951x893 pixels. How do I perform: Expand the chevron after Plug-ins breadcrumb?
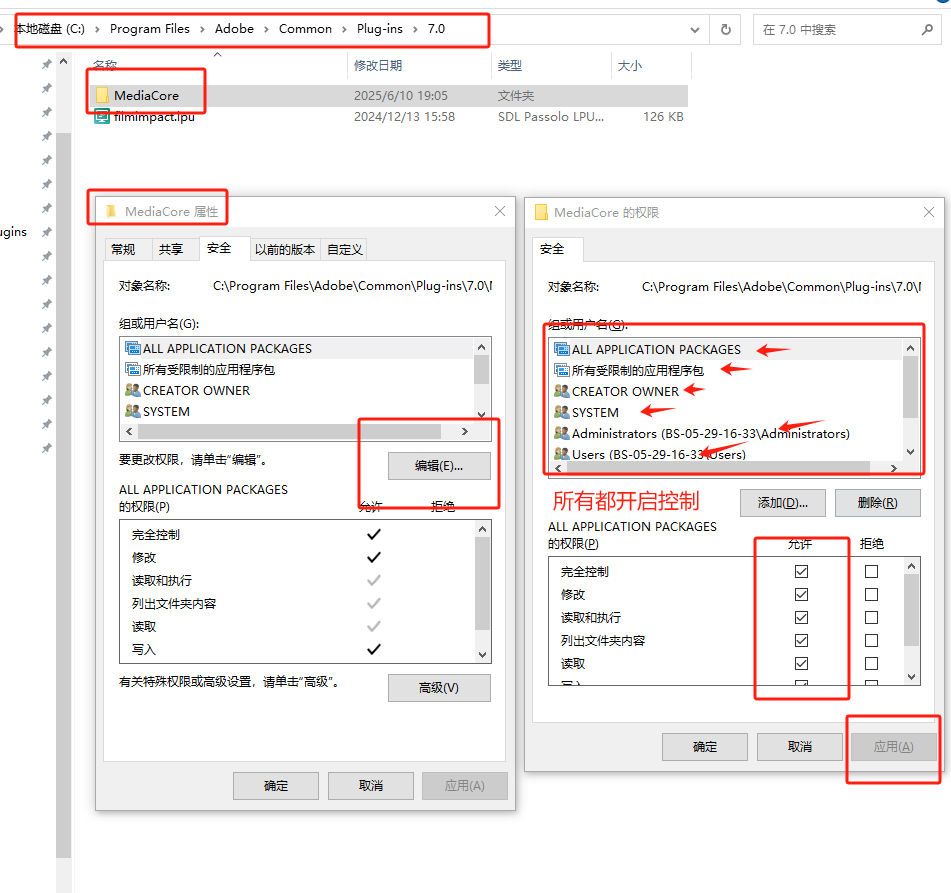point(415,29)
